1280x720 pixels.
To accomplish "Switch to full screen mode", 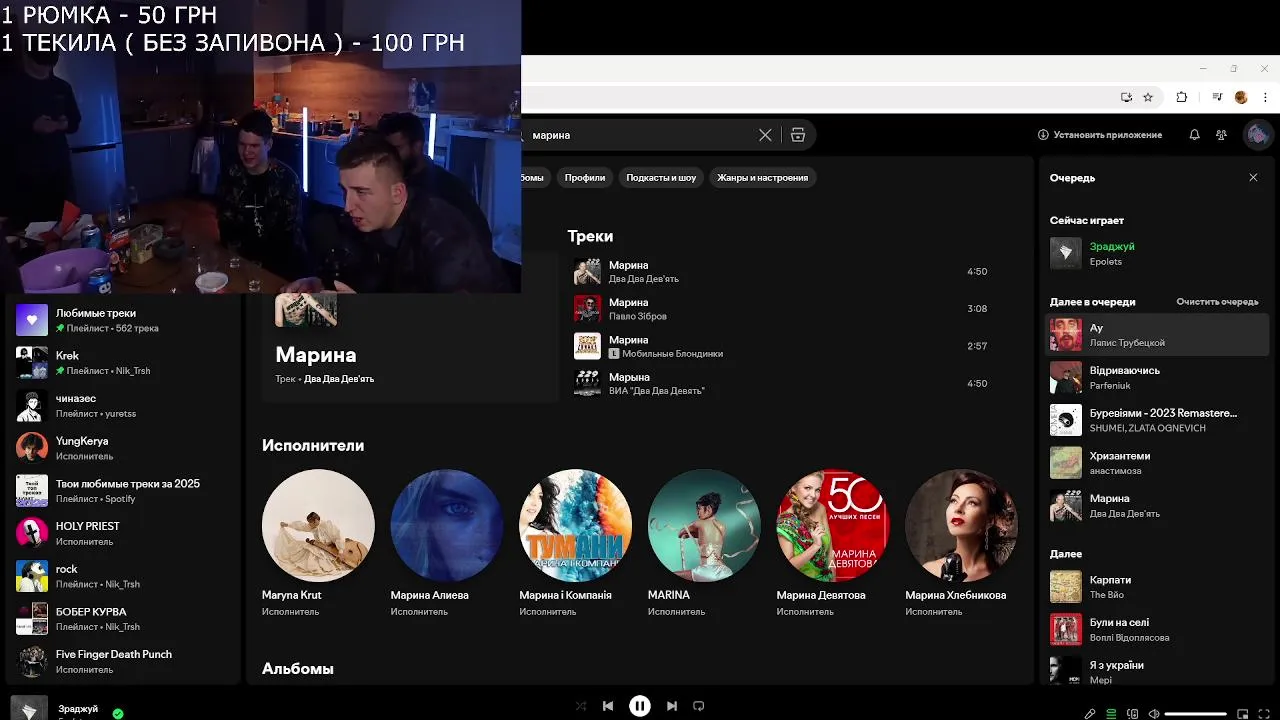I will (x=1264, y=714).
